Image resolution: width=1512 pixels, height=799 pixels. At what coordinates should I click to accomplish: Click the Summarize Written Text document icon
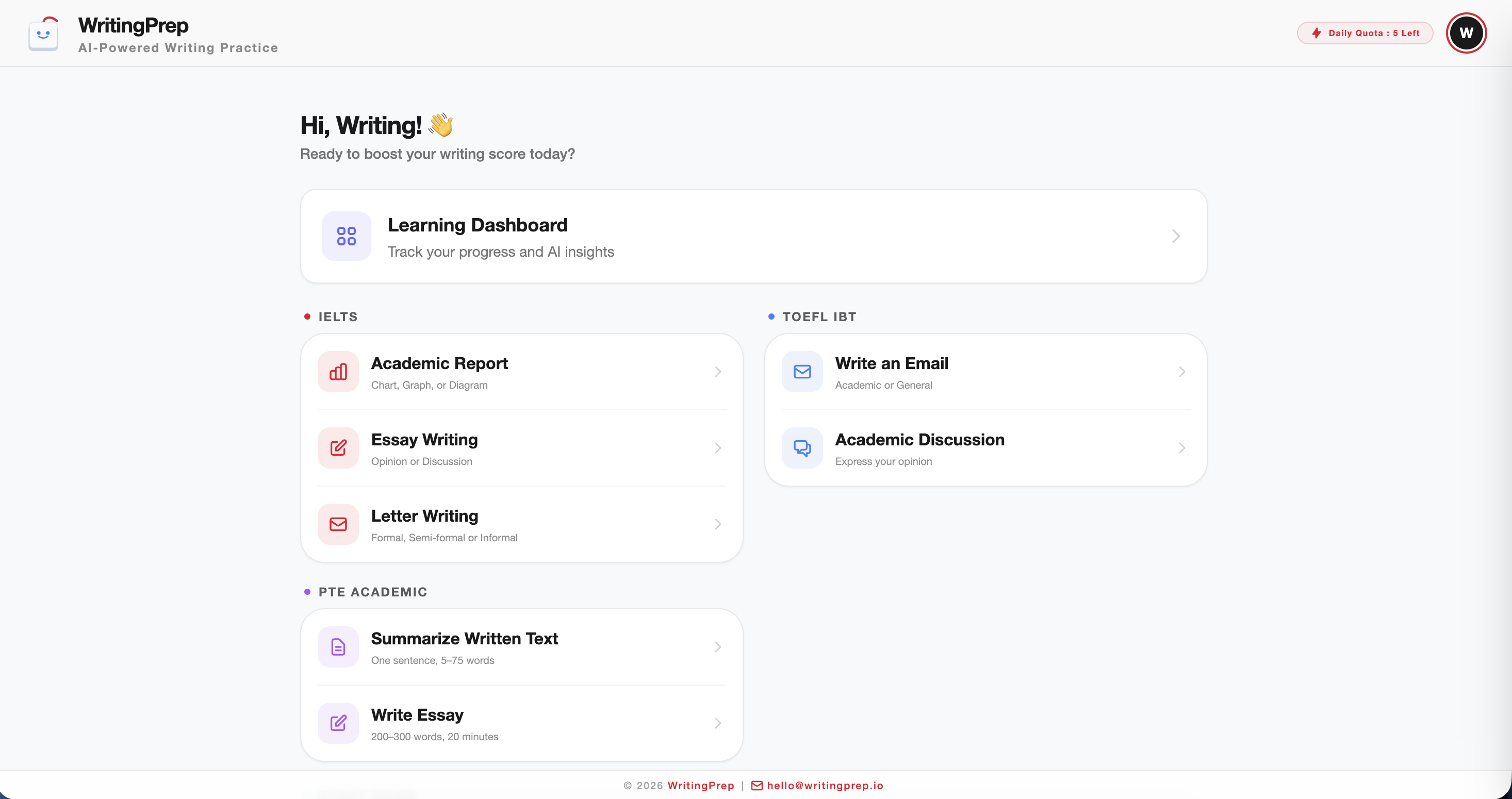(x=338, y=646)
